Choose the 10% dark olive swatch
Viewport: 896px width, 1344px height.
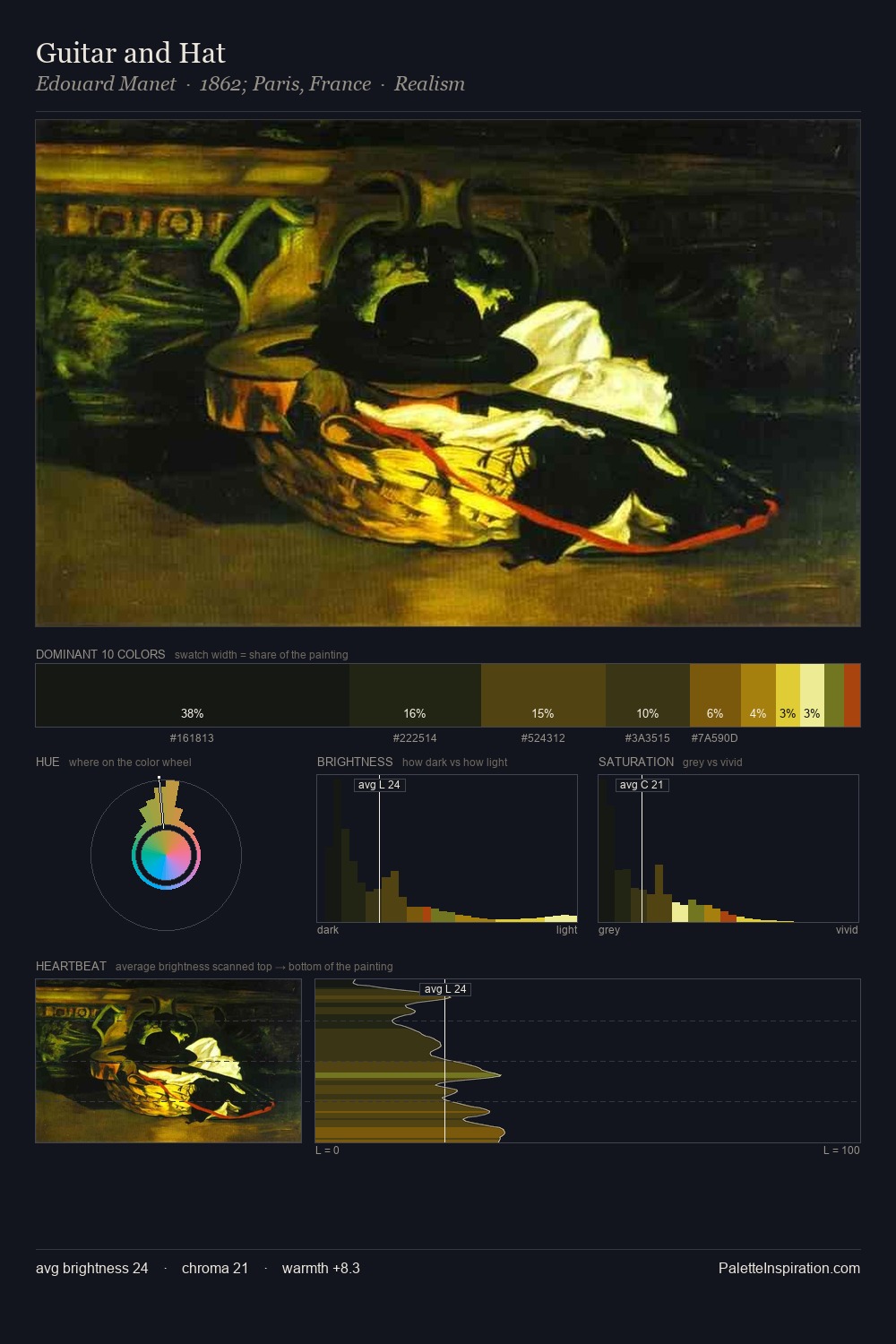(x=648, y=695)
